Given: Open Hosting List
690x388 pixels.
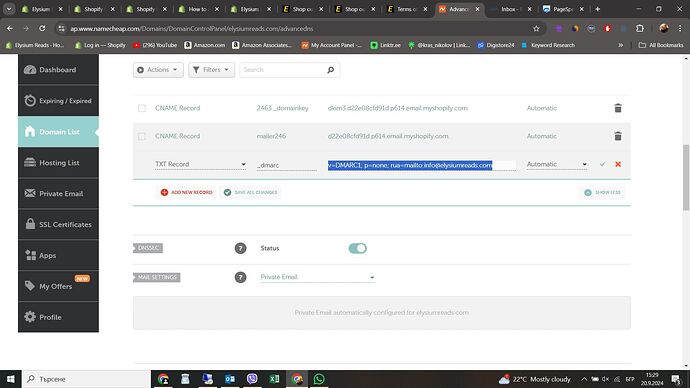Looking at the screenshot, I should pyautogui.click(x=58, y=163).
